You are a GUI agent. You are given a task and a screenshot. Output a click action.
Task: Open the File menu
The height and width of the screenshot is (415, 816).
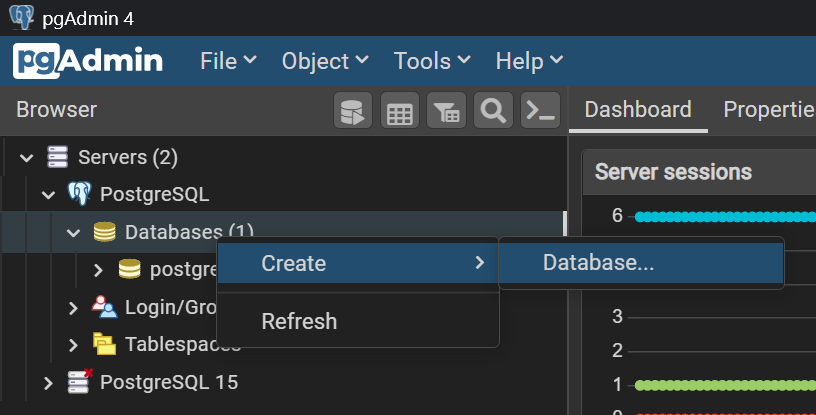[x=228, y=61]
